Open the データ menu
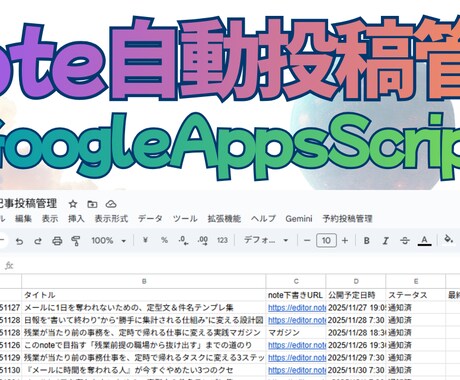 pos(150,219)
